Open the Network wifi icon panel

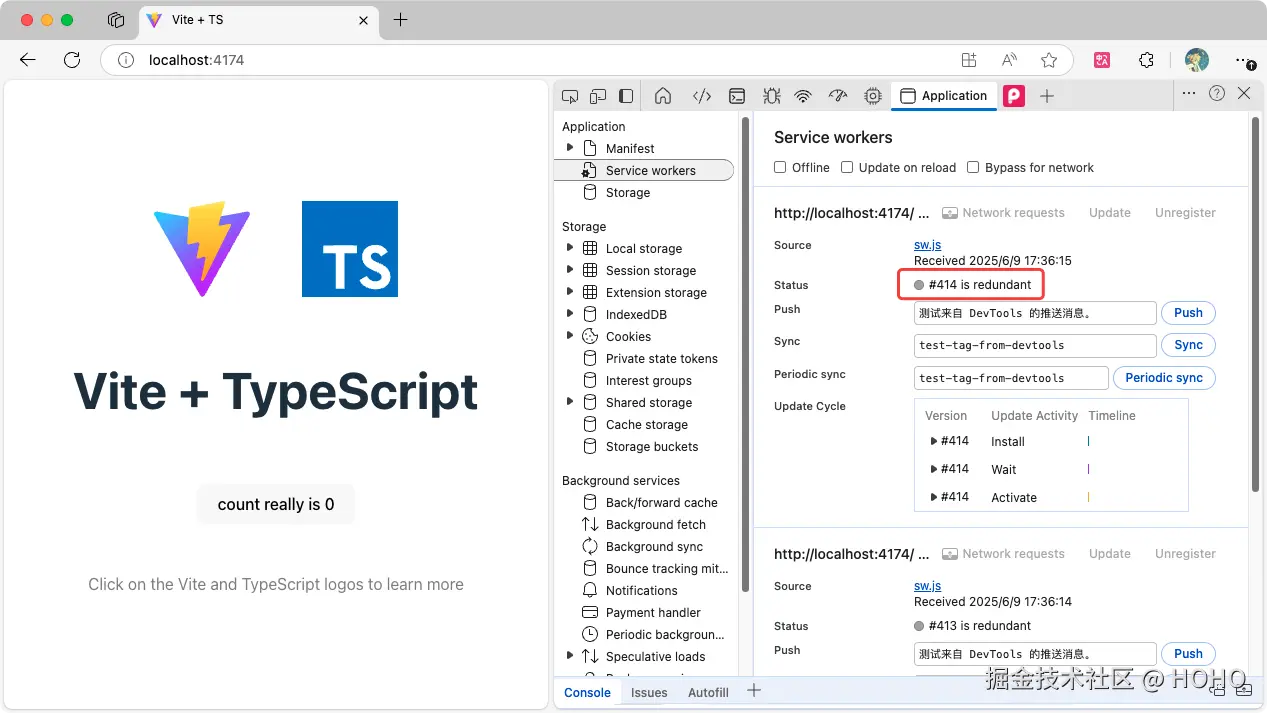[803, 96]
